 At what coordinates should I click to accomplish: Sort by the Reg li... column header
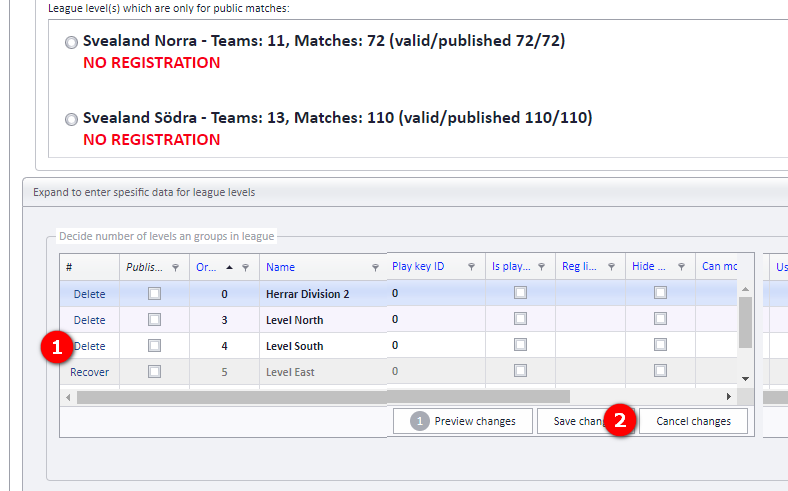point(579,266)
